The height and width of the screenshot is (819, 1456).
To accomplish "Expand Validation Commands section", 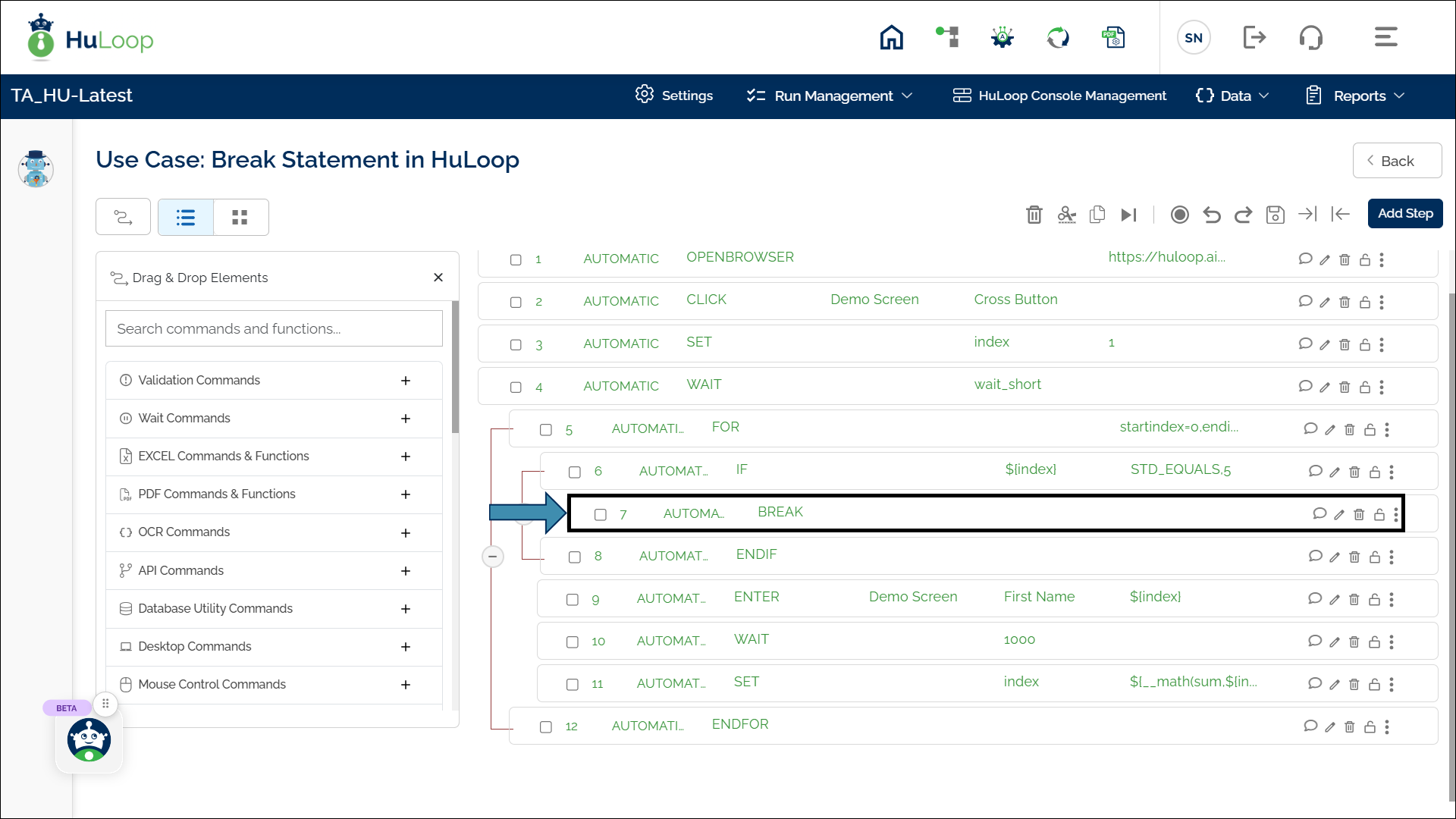I will pos(405,381).
